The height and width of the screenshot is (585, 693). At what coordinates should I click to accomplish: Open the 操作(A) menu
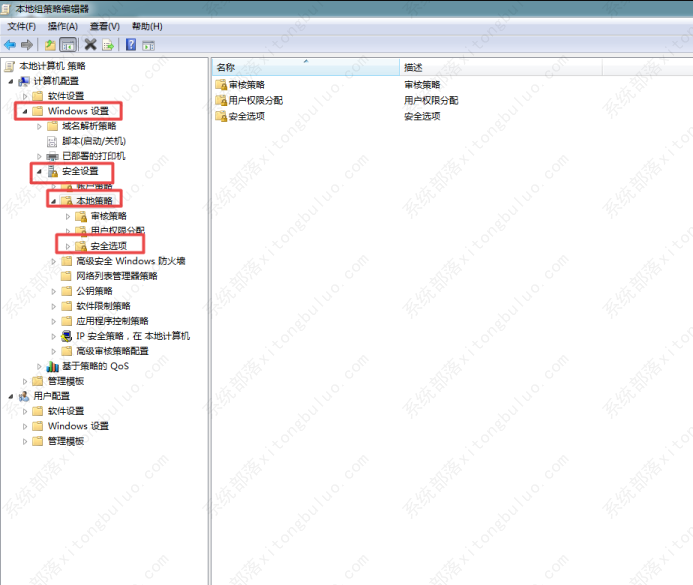(62, 26)
